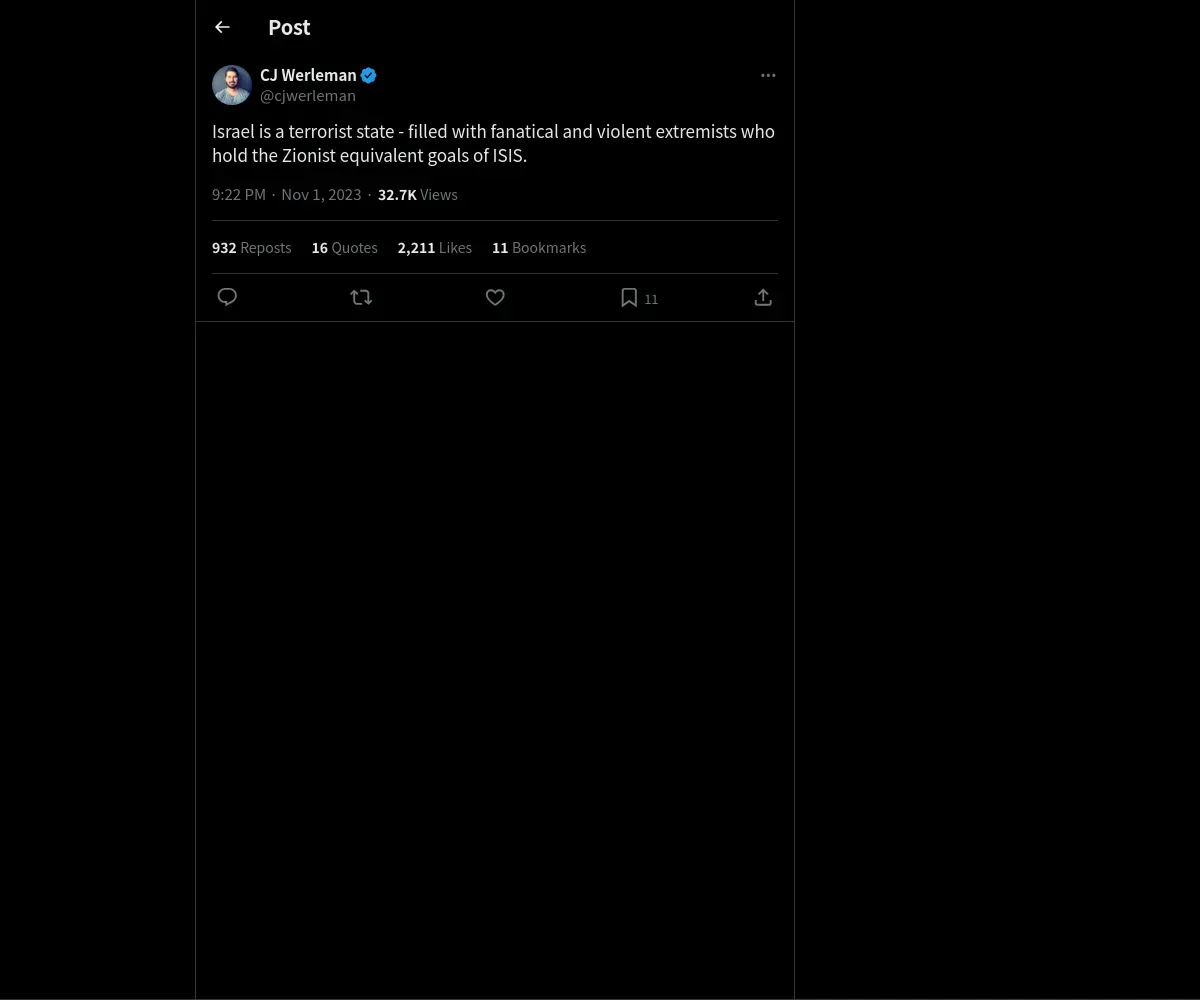
Task: View the 2,211 Likes list
Action: point(434,247)
